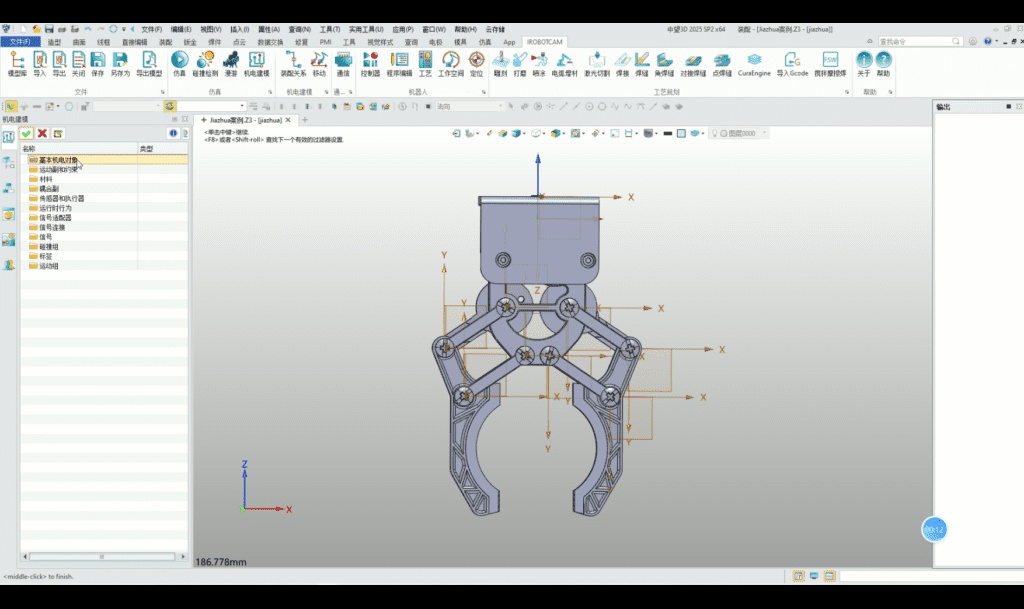This screenshot has height=609, width=1024.
Task: Select the 碰撞组 folder
Action: pos(48,247)
